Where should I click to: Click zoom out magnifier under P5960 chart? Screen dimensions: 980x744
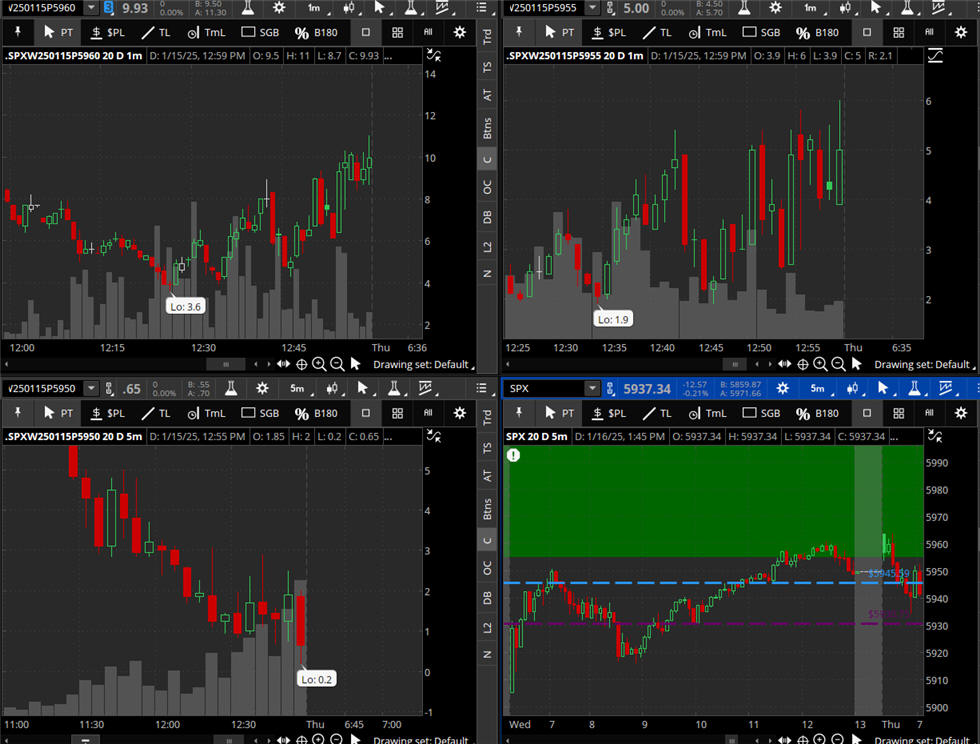[x=337, y=364]
